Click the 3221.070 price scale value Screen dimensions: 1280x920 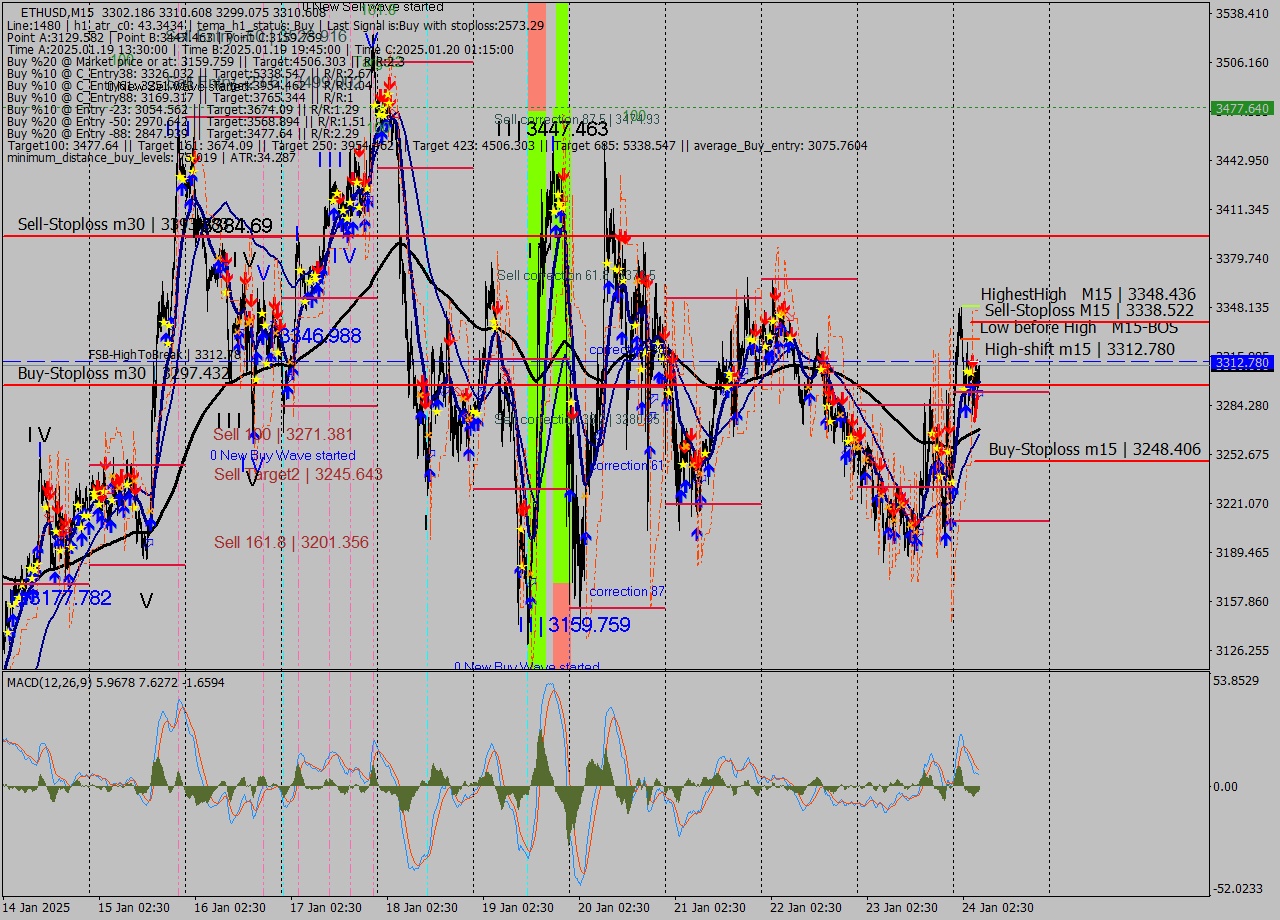pyautogui.click(x=1241, y=503)
